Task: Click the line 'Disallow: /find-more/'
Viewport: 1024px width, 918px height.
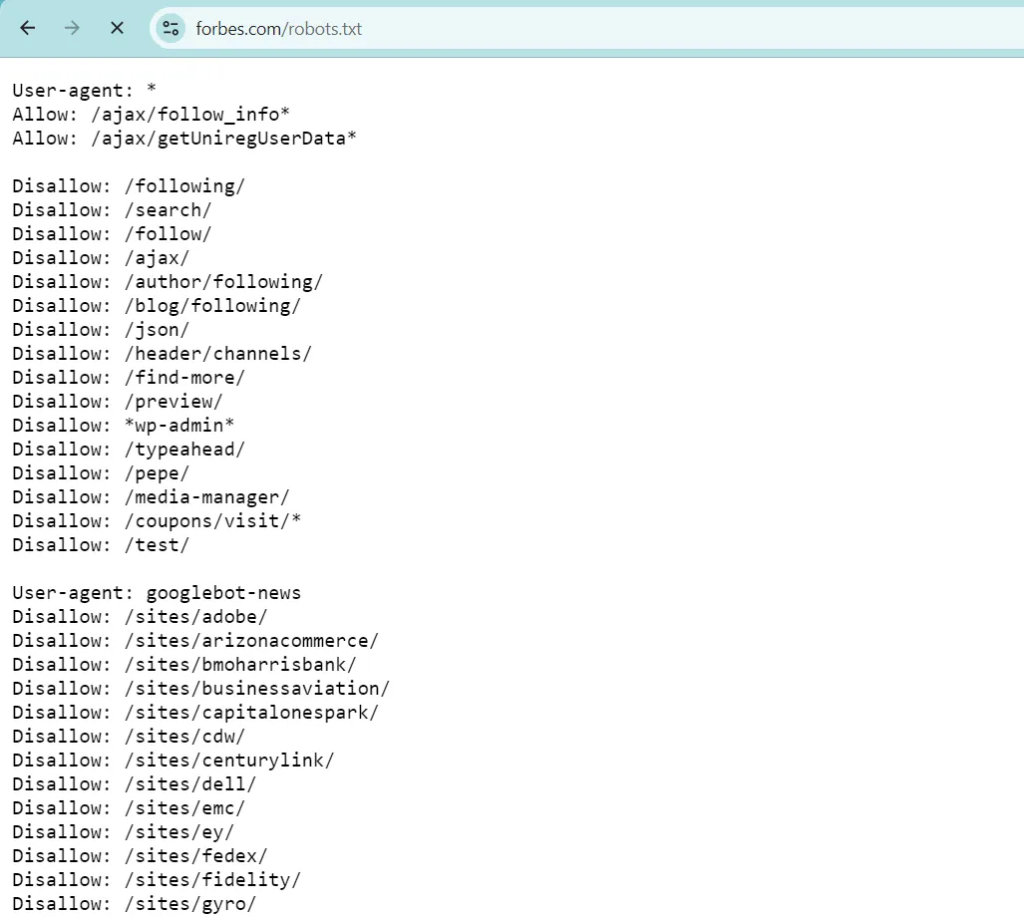Action: [x=129, y=377]
